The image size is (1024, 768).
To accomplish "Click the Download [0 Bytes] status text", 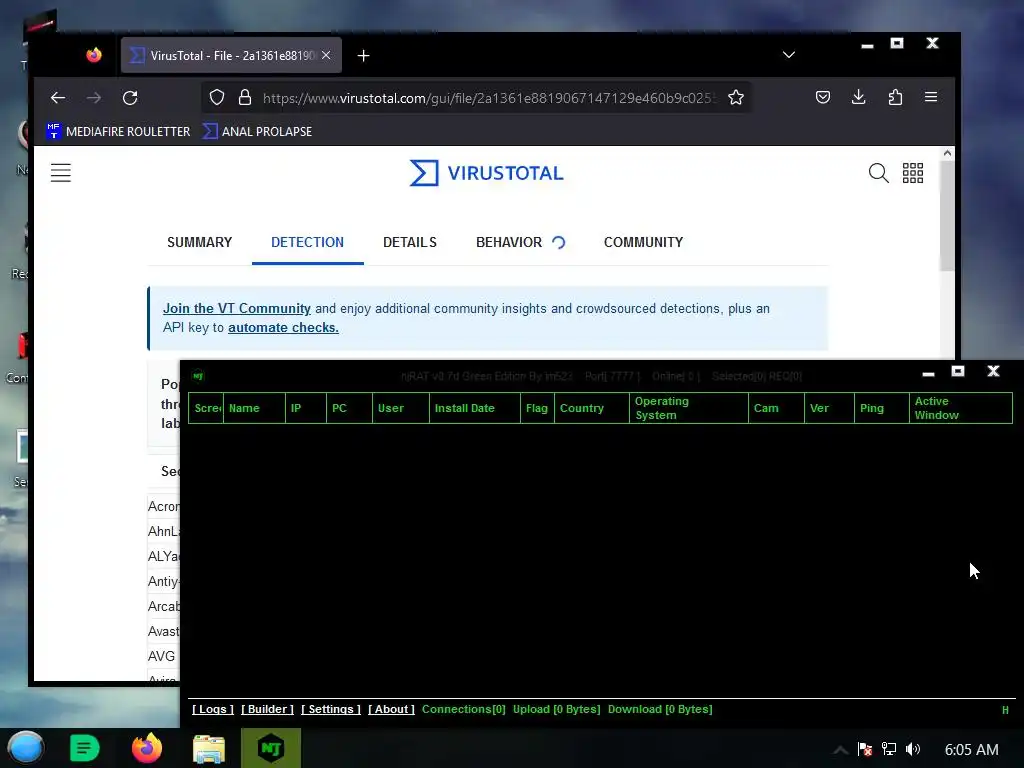I will point(660,709).
